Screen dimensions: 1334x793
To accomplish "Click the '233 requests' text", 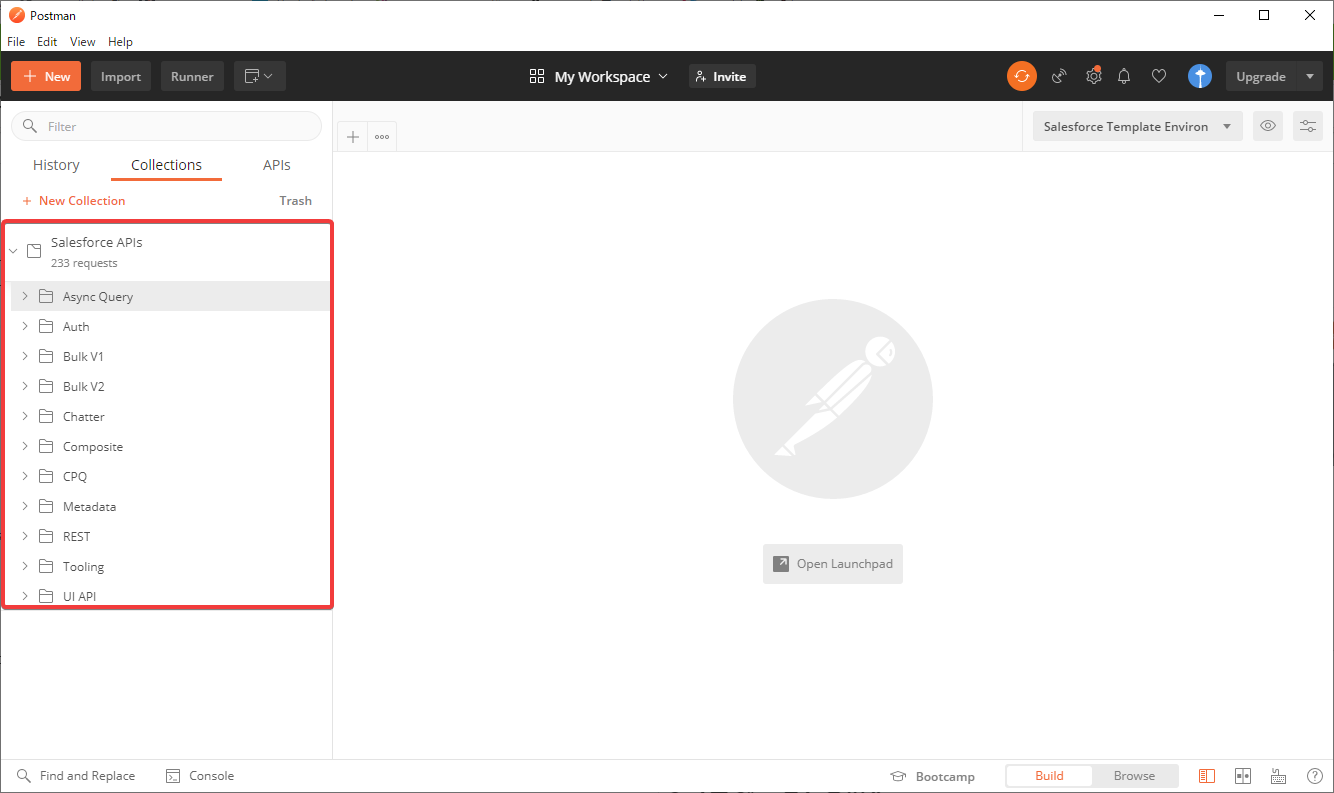I will point(84,263).
